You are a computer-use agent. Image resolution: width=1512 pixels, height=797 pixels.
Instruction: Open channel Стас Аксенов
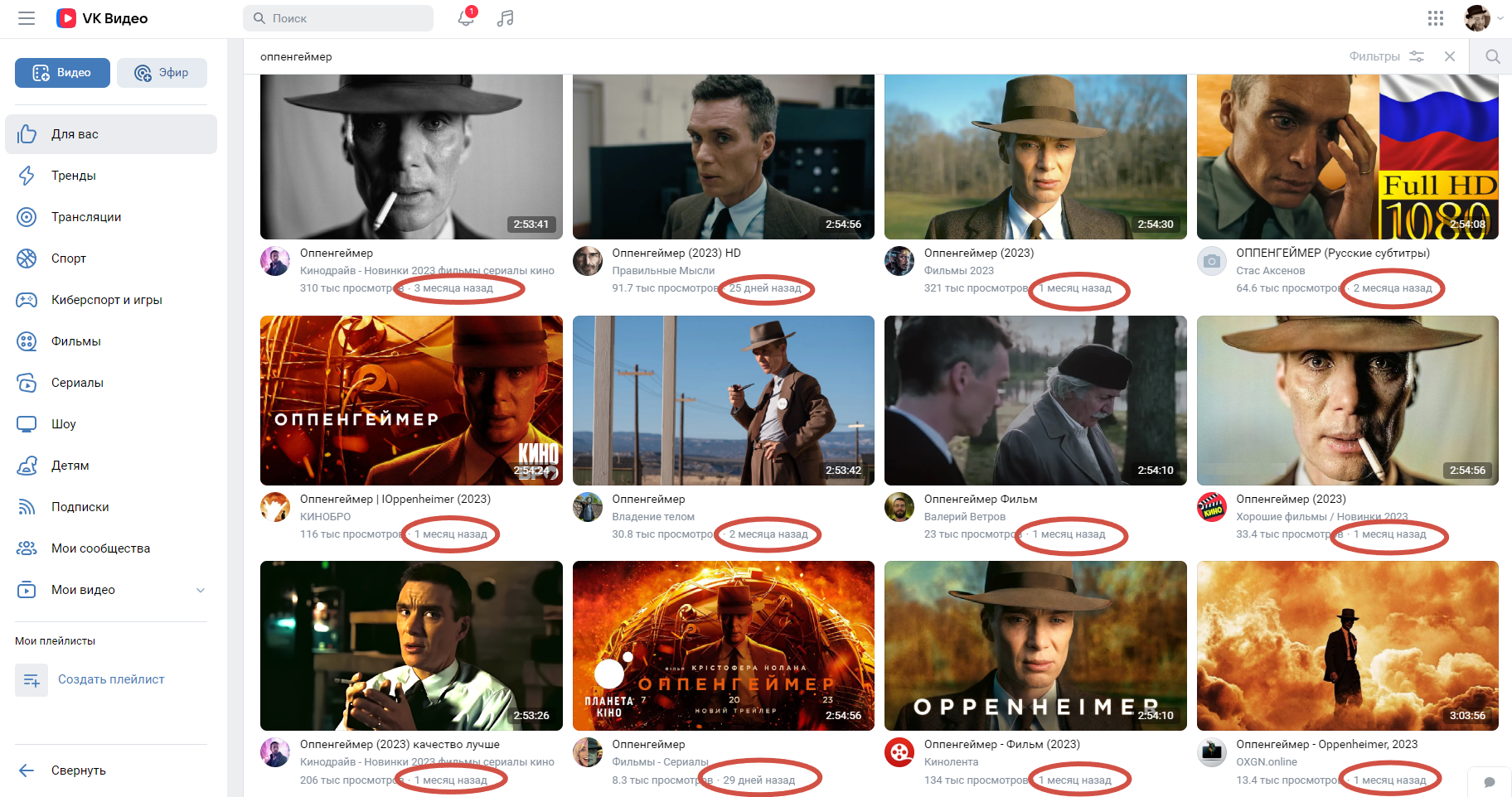[1271, 270]
